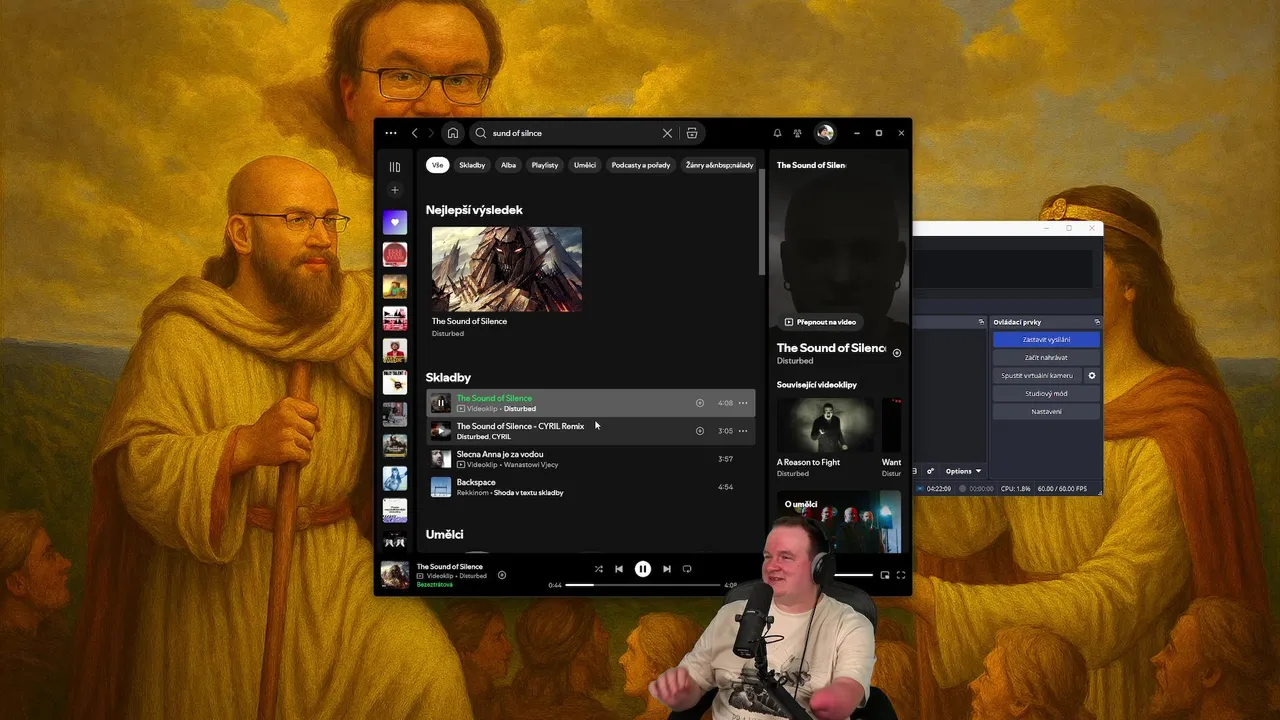1280x720 pixels.
Task: Open Disturbed artist link in top result
Action: pyautogui.click(x=448, y=333)
